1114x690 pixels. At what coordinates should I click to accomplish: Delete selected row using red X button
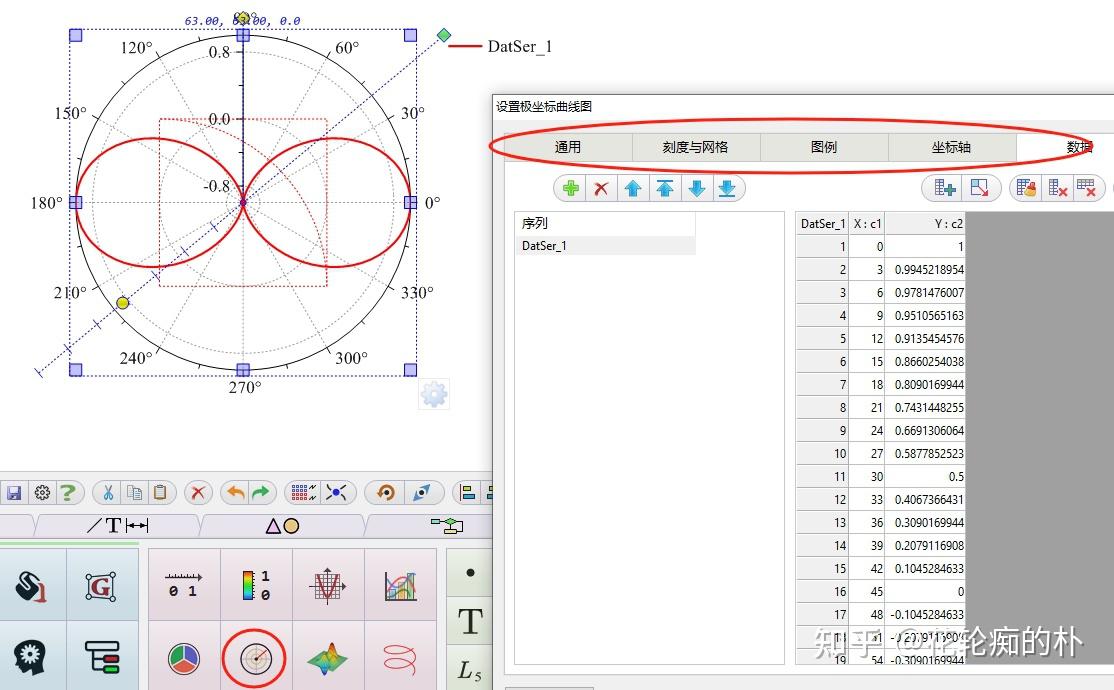(599, 187)
